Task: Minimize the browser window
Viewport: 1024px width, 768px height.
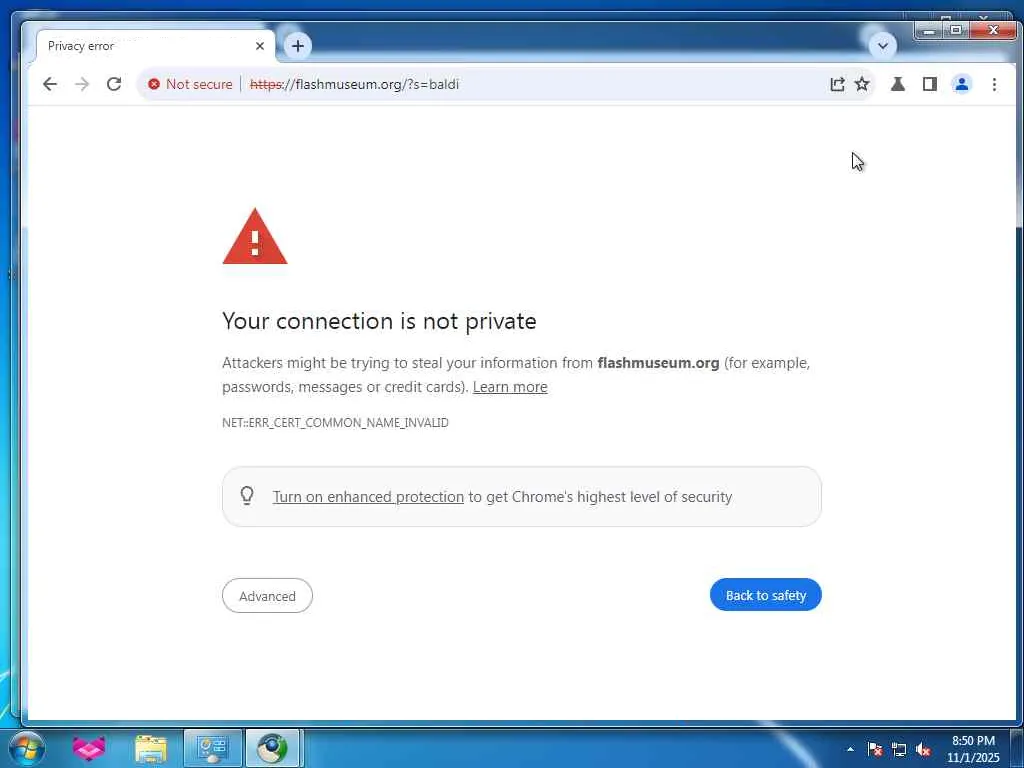Action: pos(929,30)
